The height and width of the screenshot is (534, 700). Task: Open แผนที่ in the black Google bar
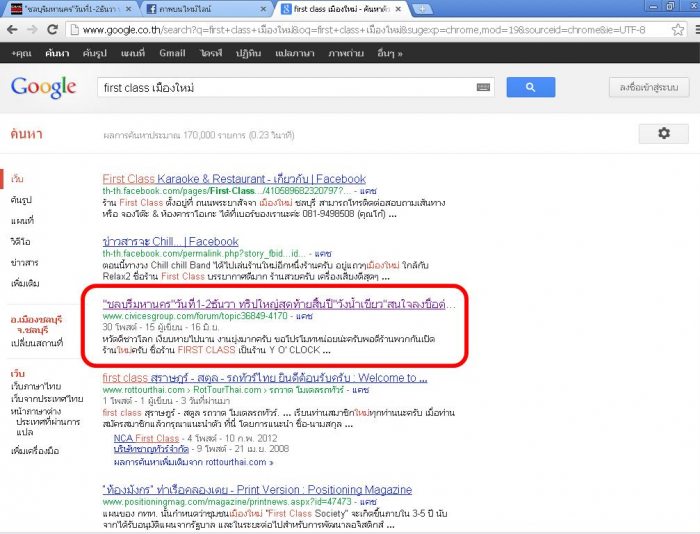coord(133,53)
